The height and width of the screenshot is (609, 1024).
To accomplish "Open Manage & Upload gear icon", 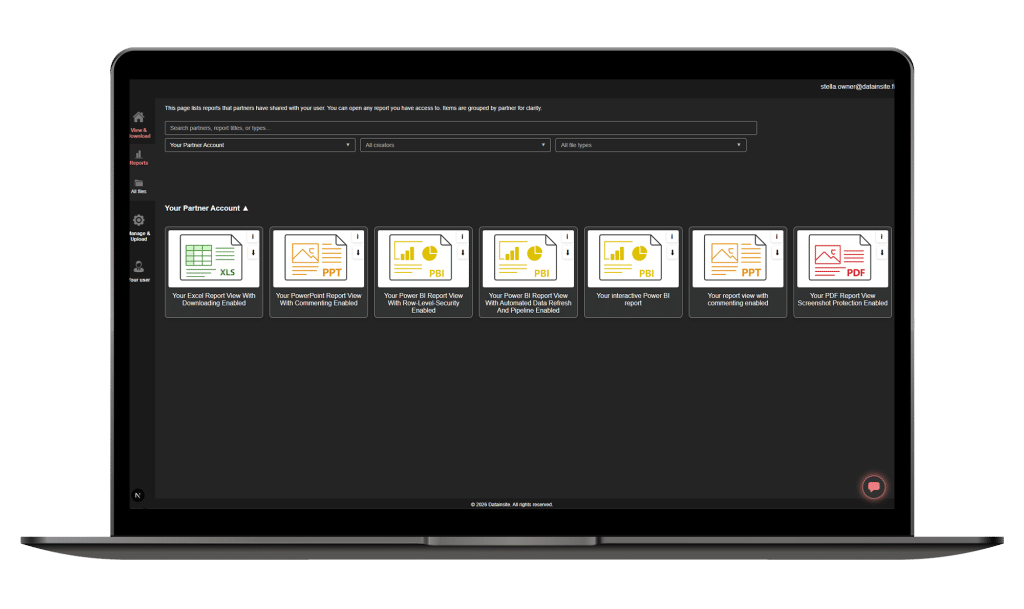I will (138, 221).
